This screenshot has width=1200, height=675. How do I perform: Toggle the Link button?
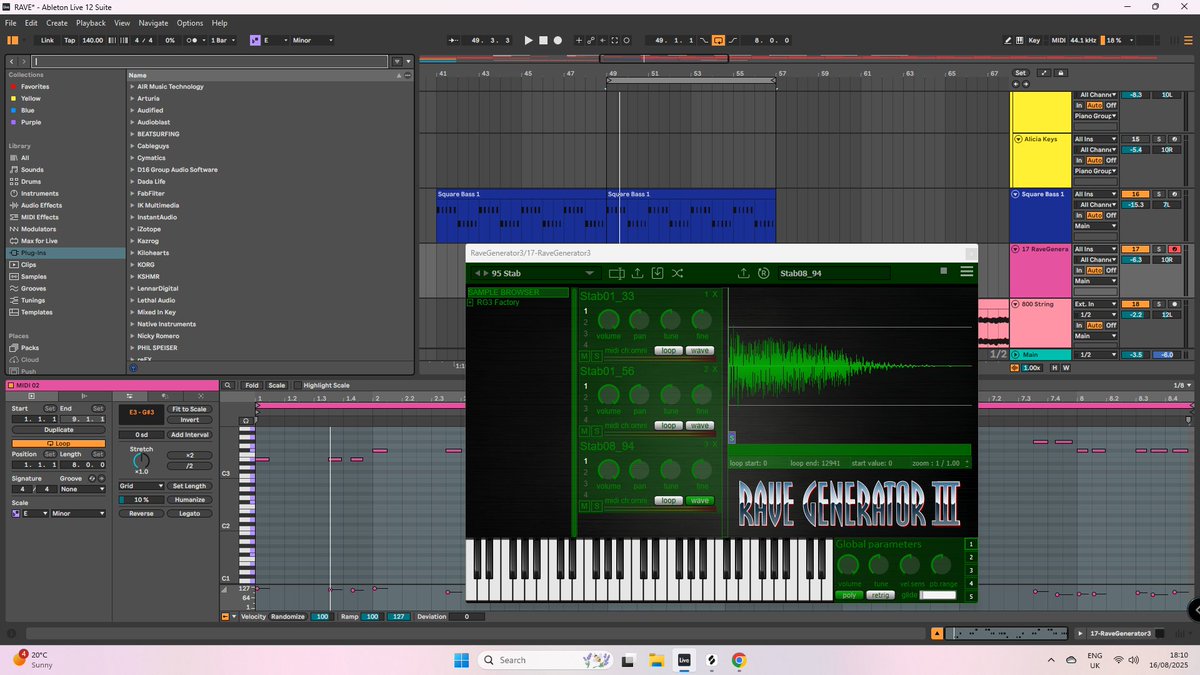(x=47, y=40)
